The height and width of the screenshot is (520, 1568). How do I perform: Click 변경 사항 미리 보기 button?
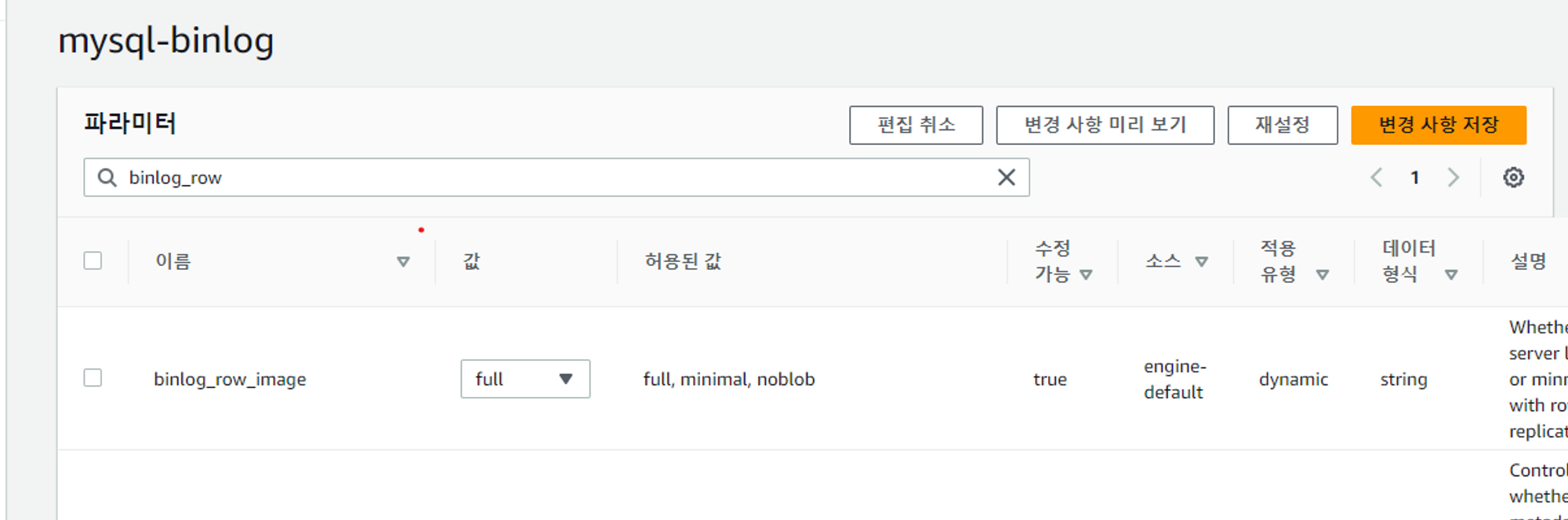[1105, 125]
